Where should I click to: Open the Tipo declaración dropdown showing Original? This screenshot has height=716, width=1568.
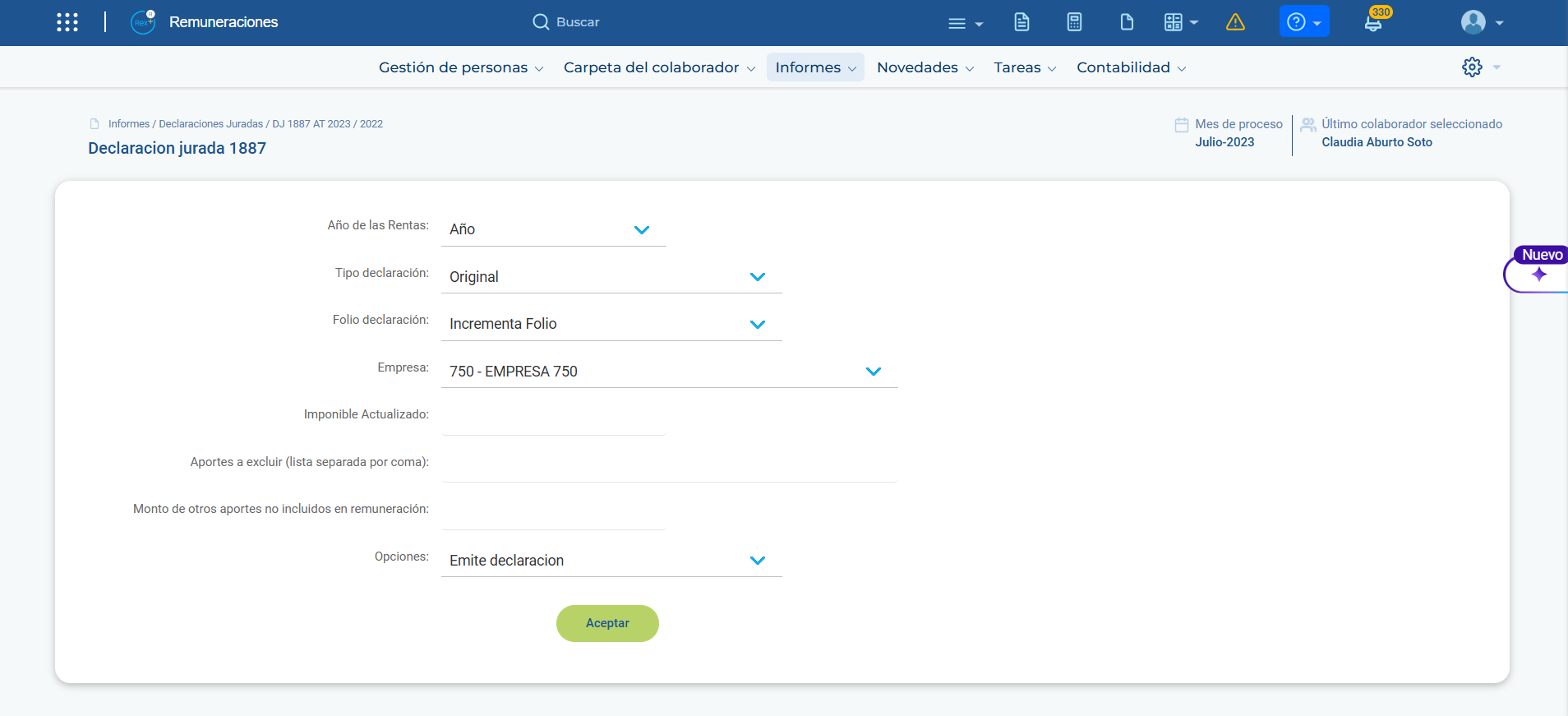pos(611,277)
